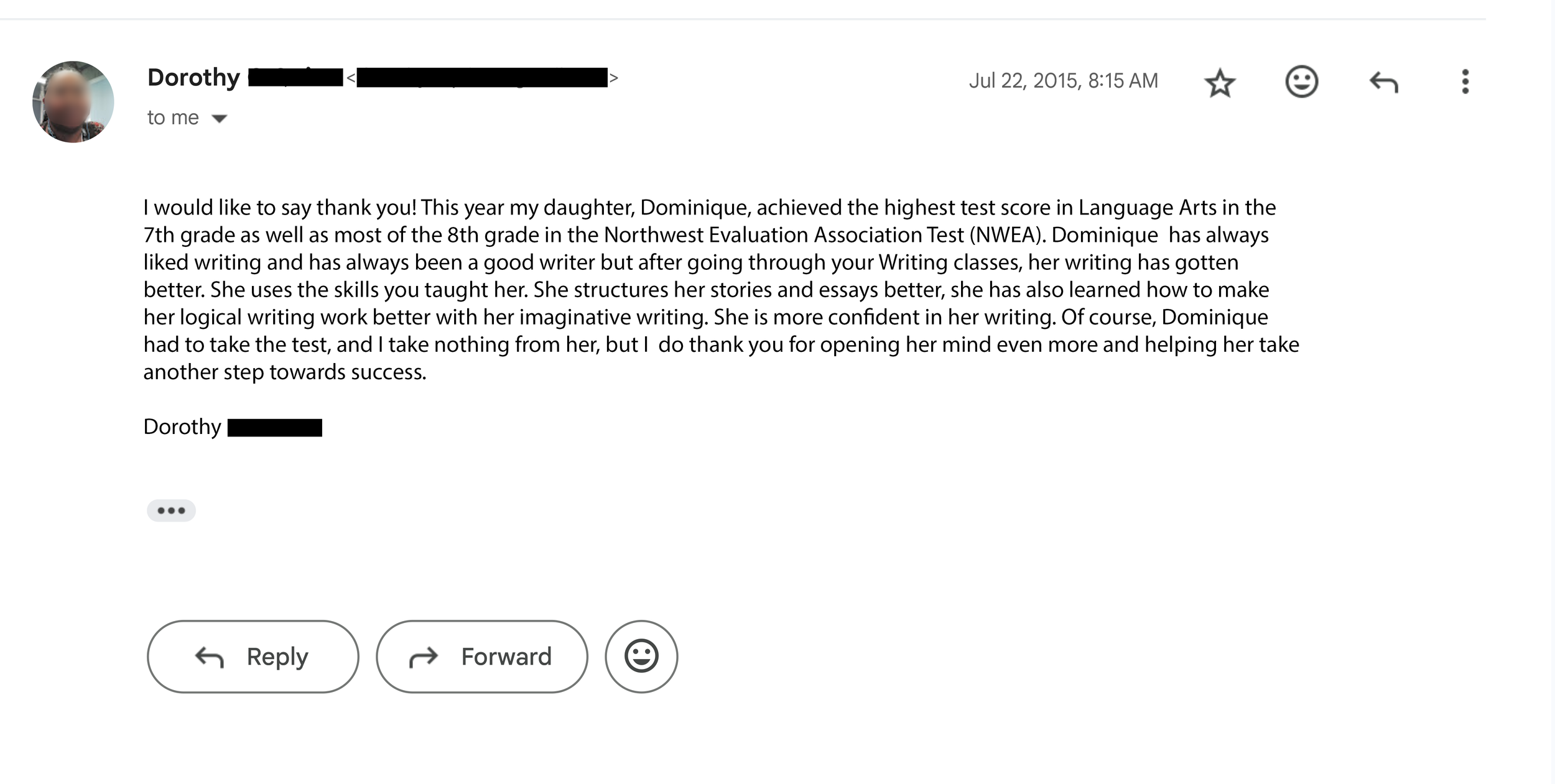
Task: Expand recipient details arrow next to 'to me'
Action: pos(220,118)
